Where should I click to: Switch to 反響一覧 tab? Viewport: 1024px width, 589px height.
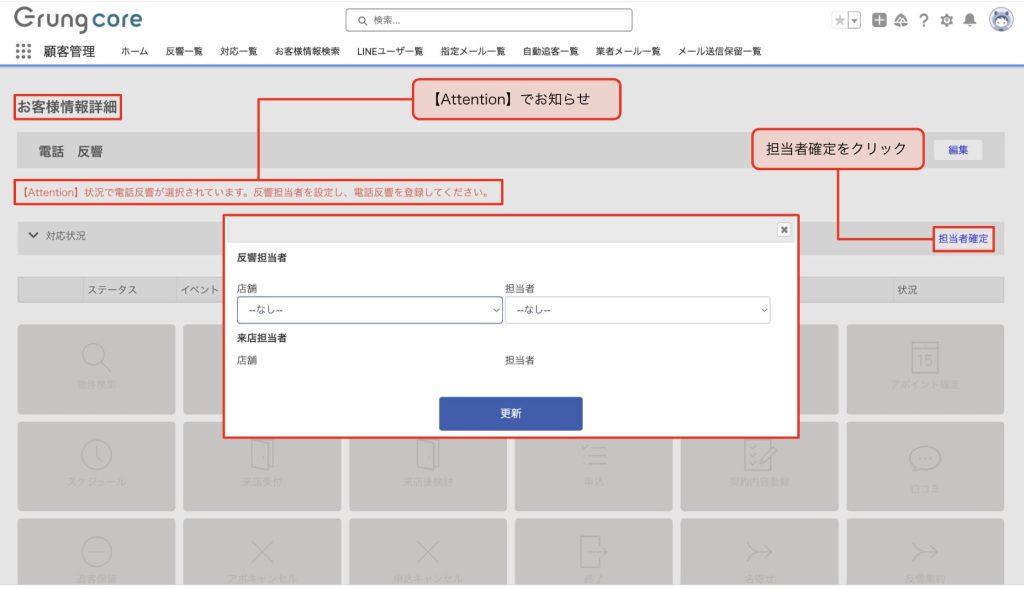(184, 51)
